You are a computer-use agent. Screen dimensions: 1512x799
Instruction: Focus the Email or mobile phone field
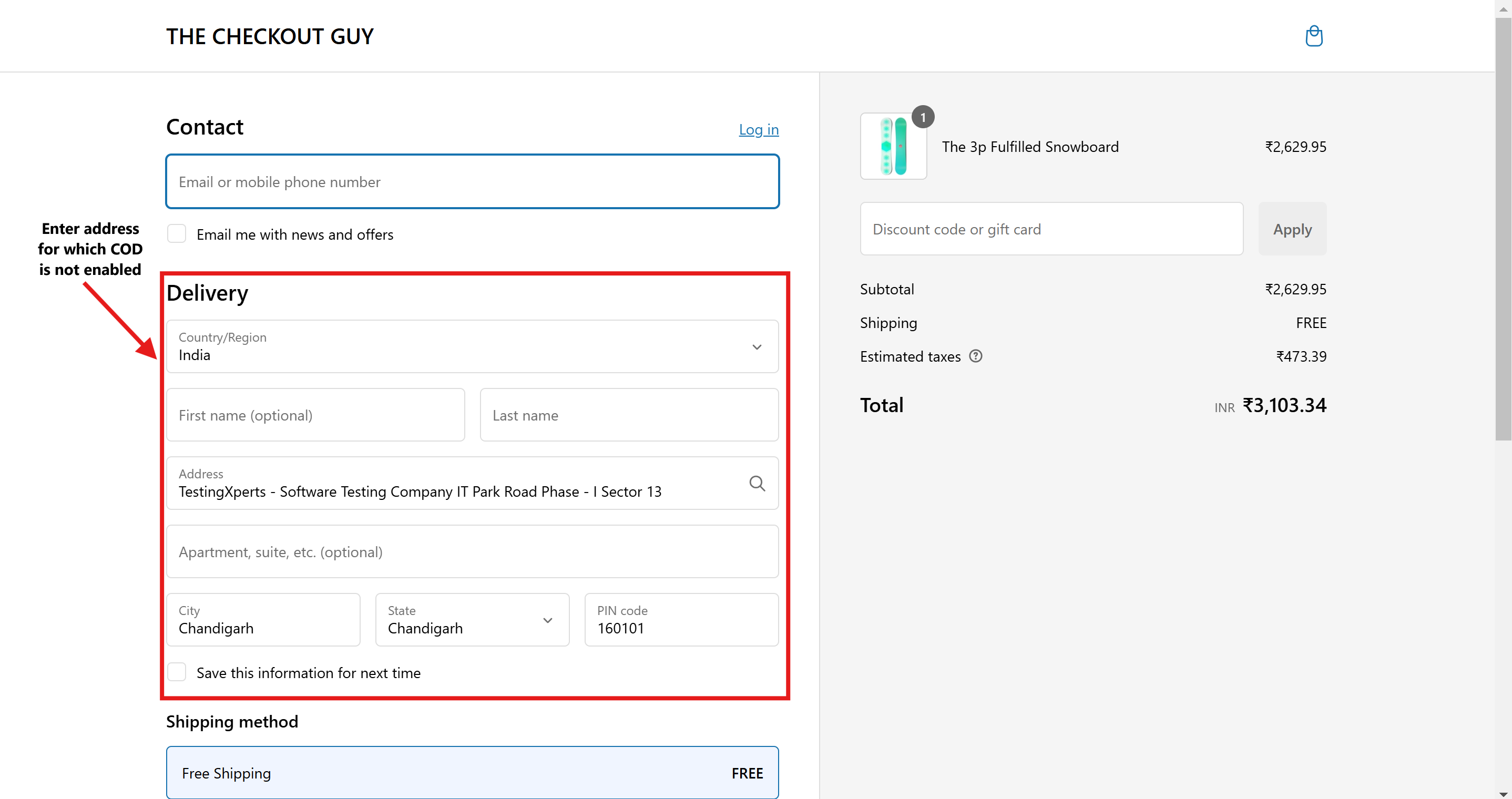tap(472, 182)
